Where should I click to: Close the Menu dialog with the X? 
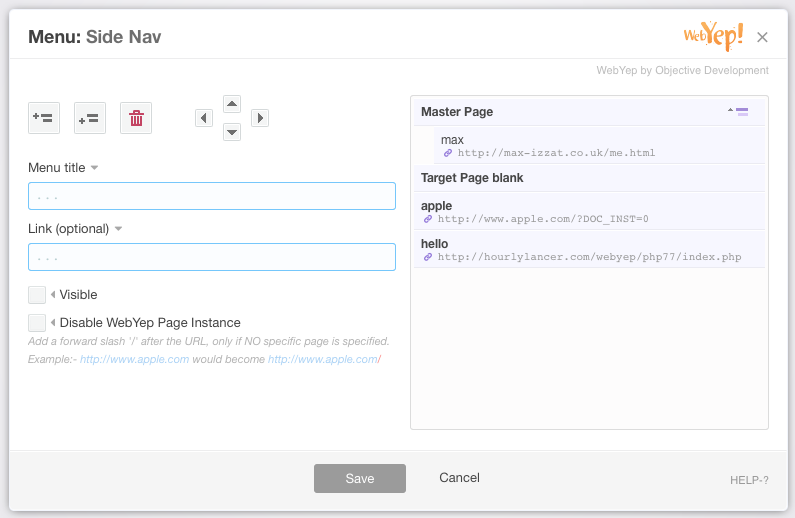click(x=762, y=37)
